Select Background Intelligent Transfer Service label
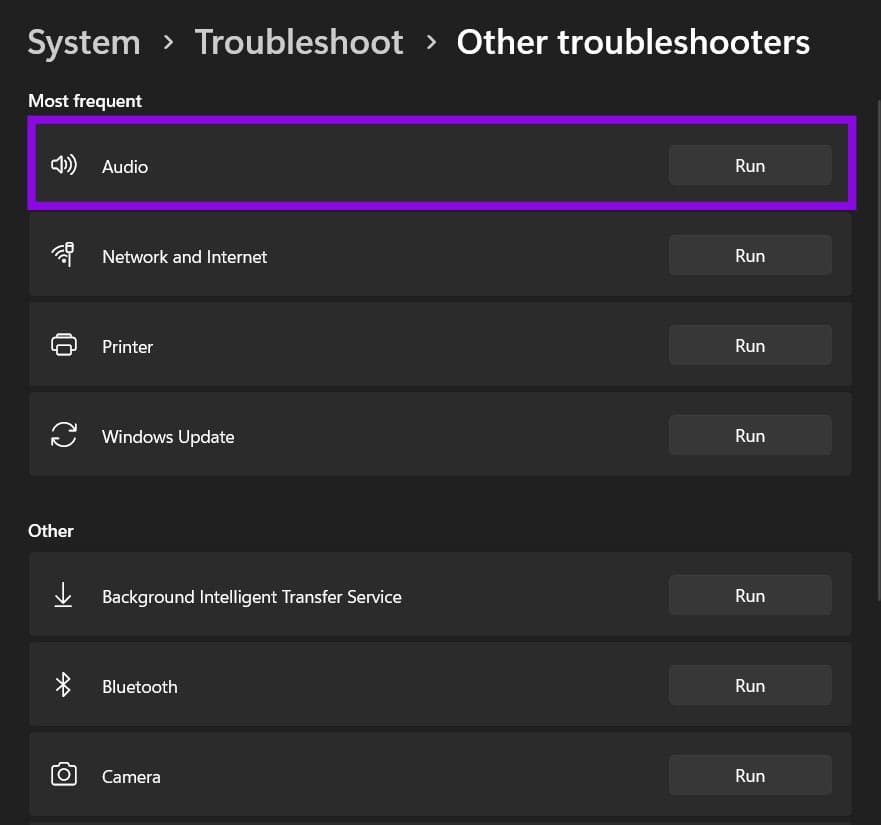The height and width of the screenshot is (825, 881). coord(252,597)
